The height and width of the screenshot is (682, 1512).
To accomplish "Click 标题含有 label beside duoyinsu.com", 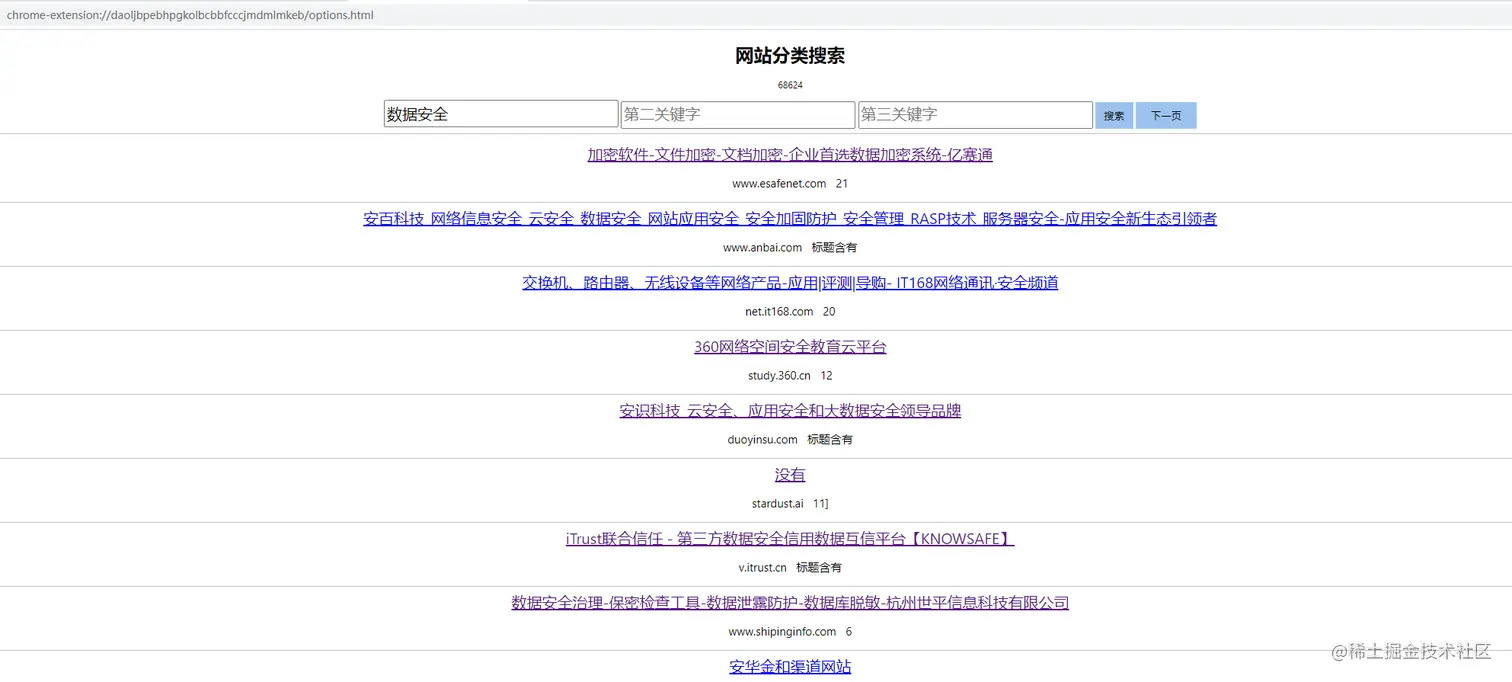I will pyautogui.click(x=830, y=440).
